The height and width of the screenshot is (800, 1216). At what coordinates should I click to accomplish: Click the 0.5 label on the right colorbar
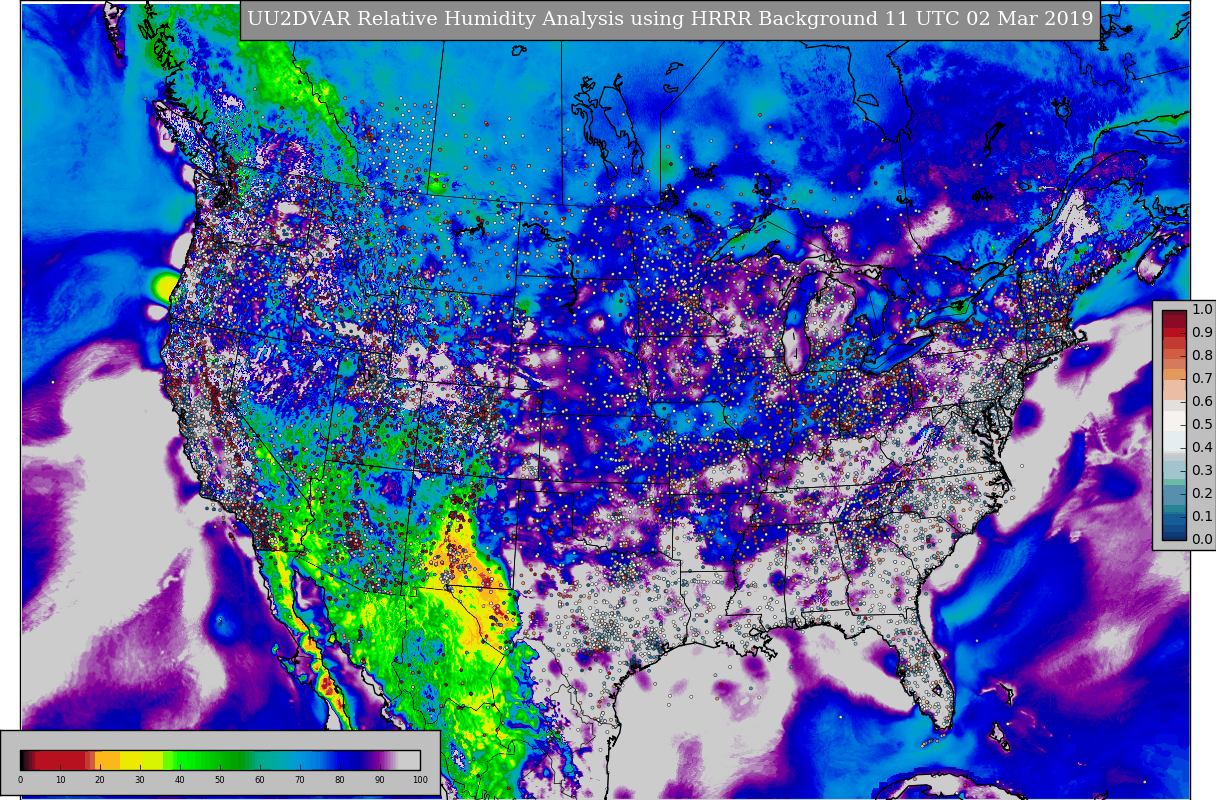click(1202, 424)
